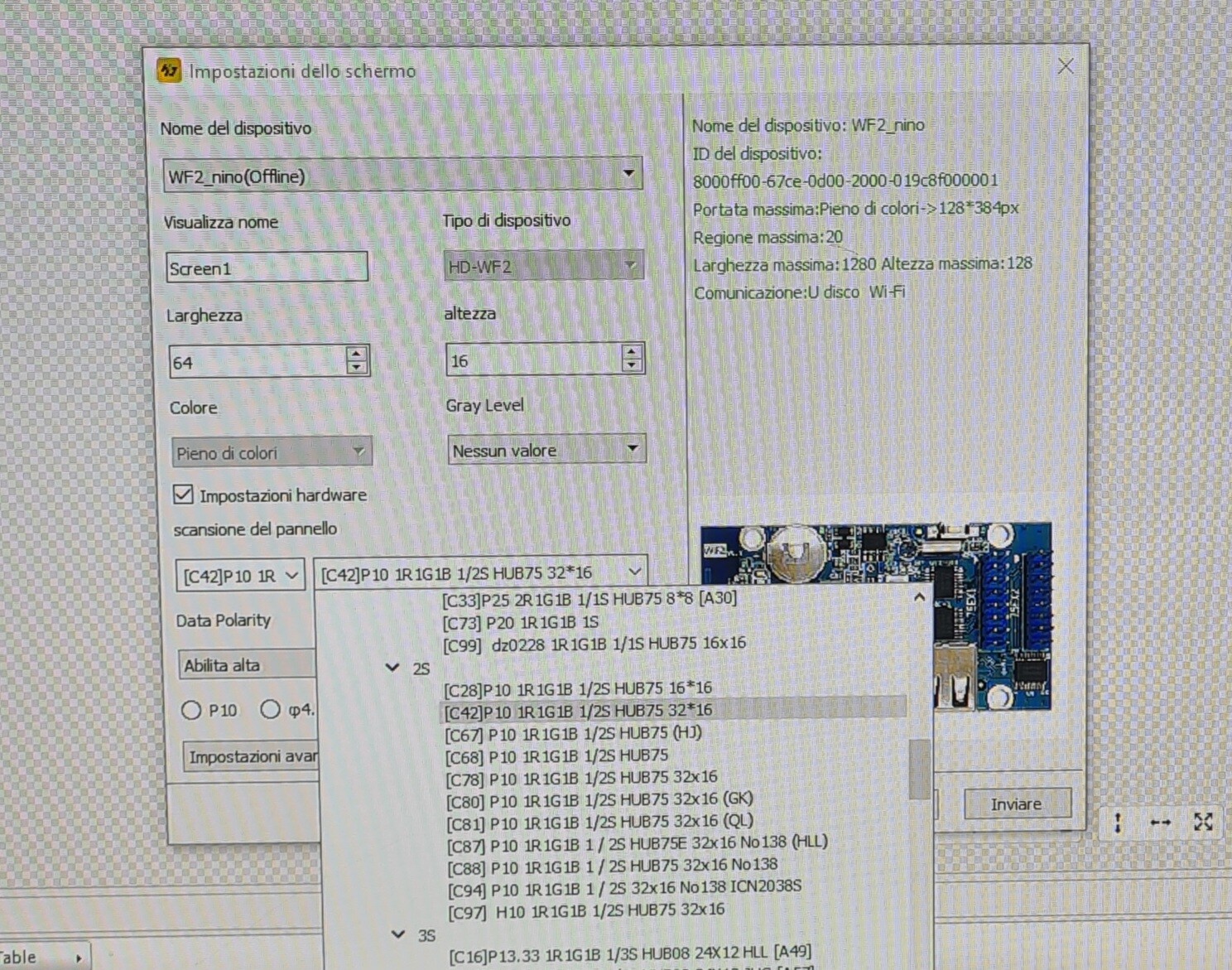Viewport: 1232px width, 970px height.
Task: Select the φ4 radio button
Action: pos(270,709)
